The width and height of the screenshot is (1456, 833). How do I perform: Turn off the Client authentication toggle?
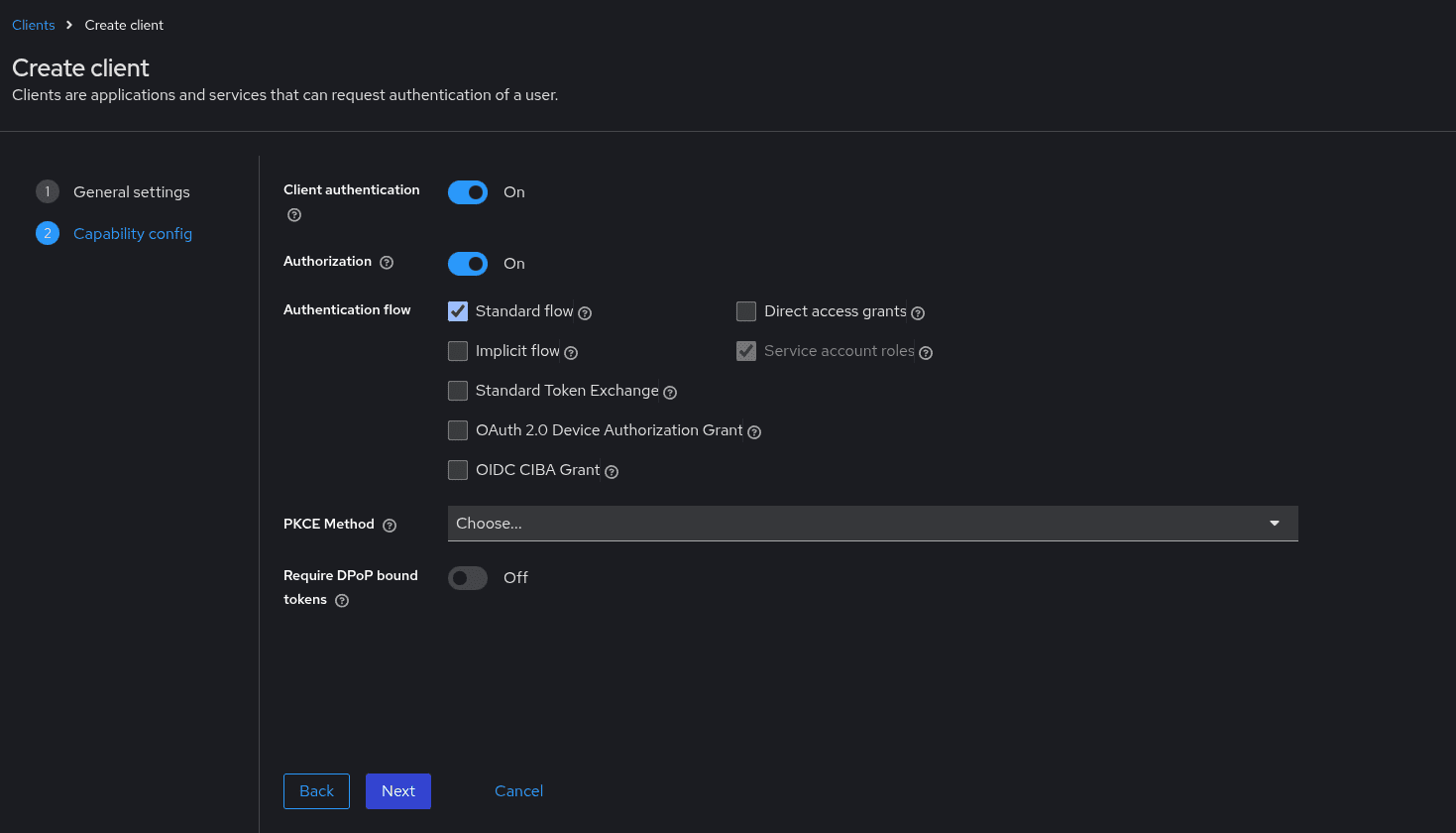click(x=467, y=191)
